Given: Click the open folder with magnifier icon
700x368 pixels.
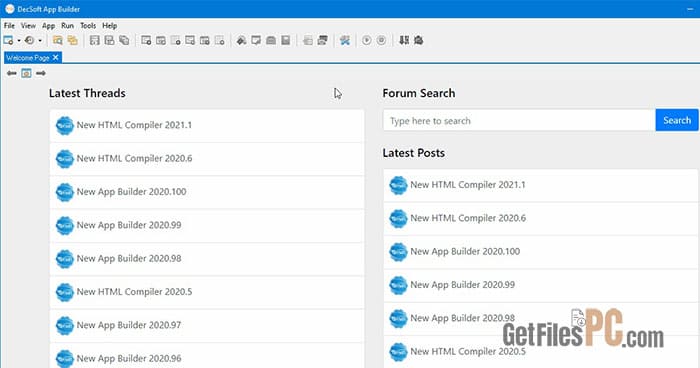Looking at the screenshot, I should pos(58,40).
